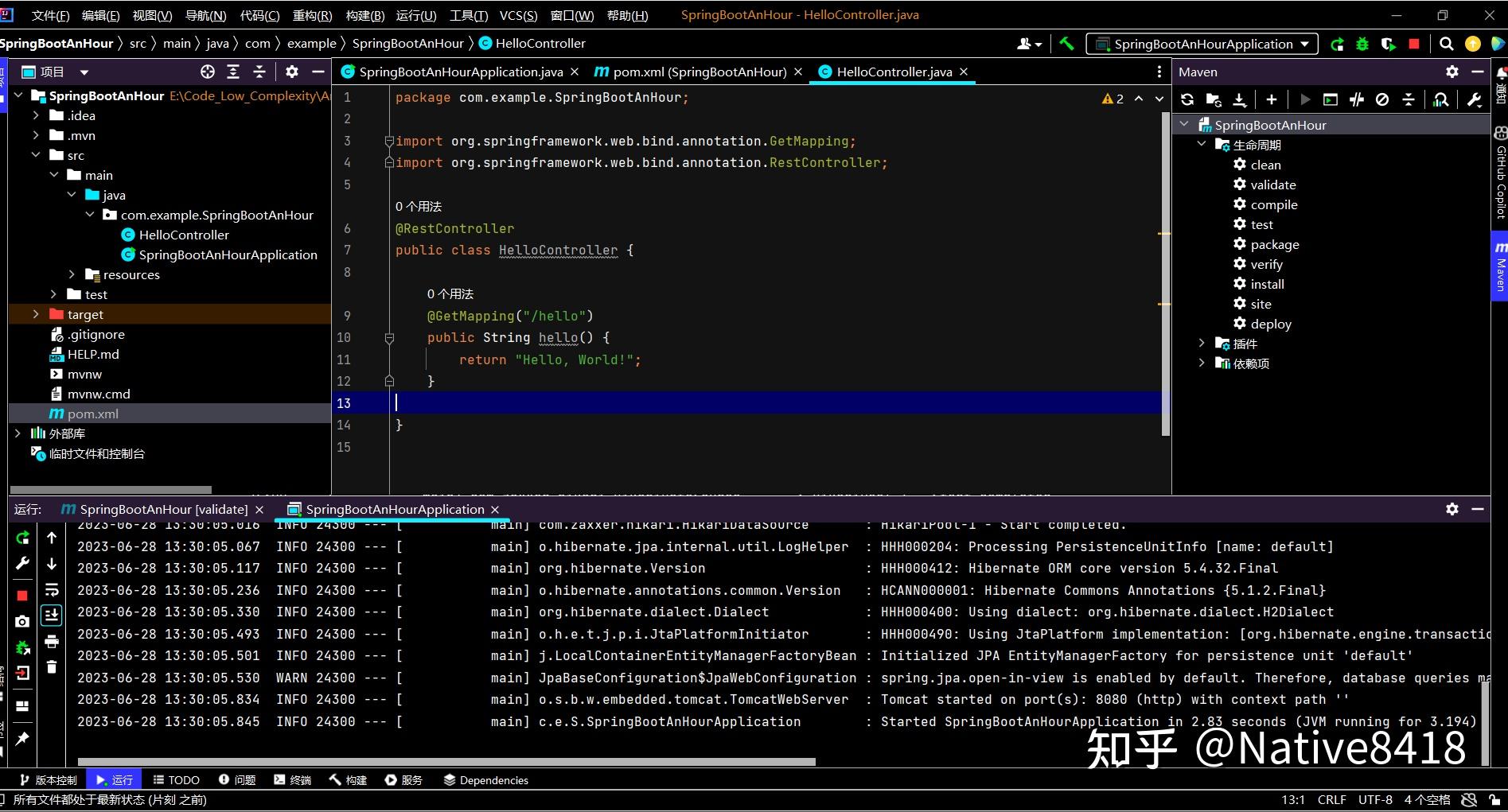The height and width of the screenshot is (812, 1508).
Task: Expand the 插件 node in Maven
Action: coord(1202,344)
